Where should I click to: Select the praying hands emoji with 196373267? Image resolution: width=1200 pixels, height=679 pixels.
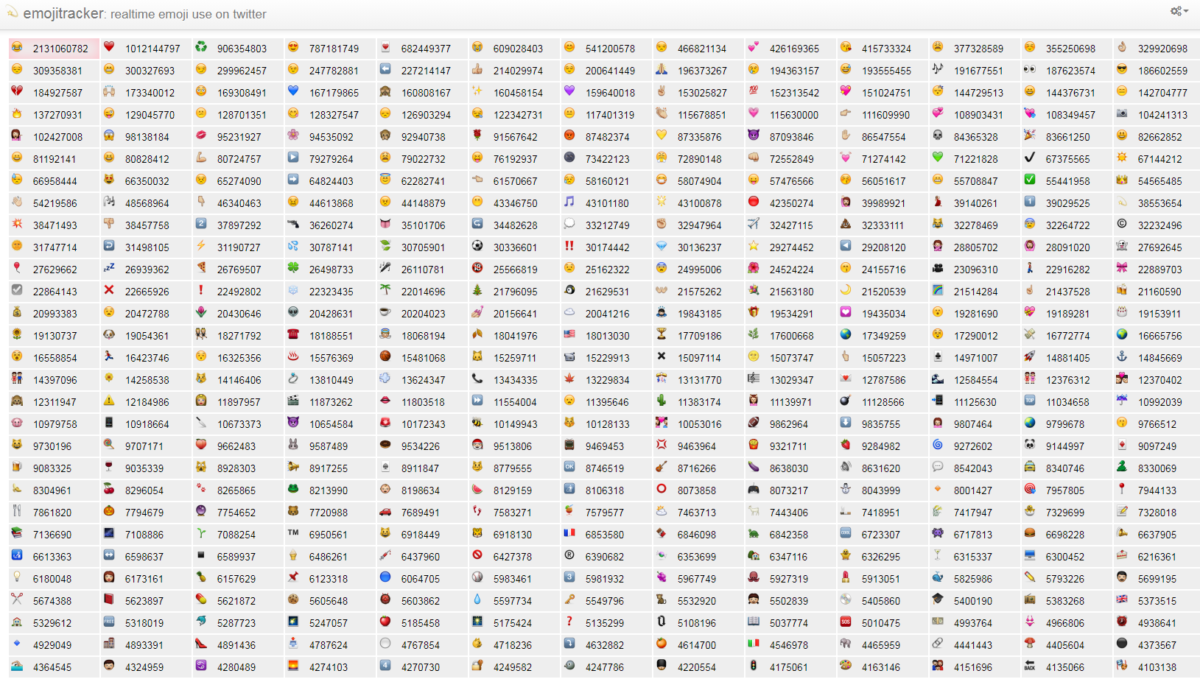(661, 70)
